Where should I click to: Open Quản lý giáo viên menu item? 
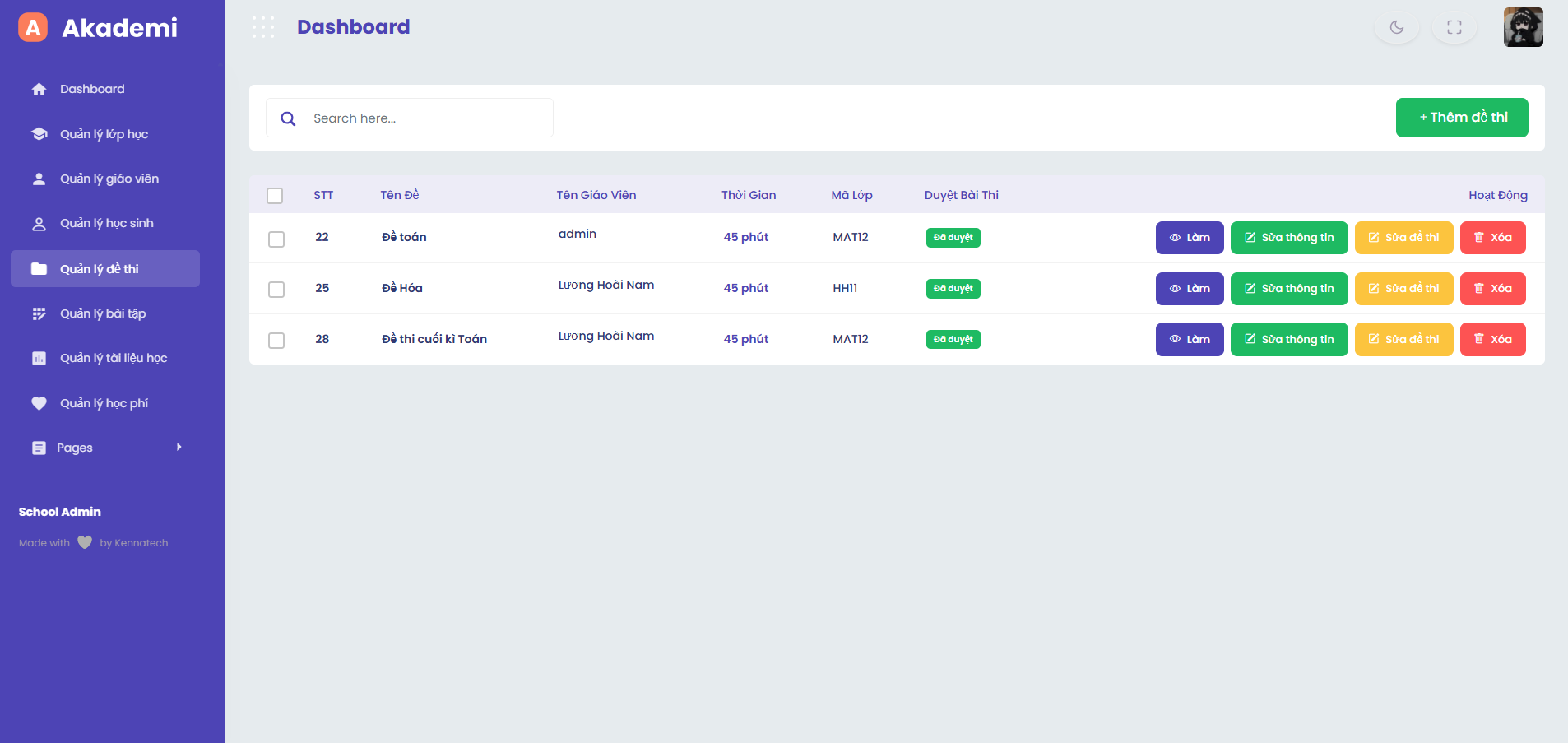109,179
